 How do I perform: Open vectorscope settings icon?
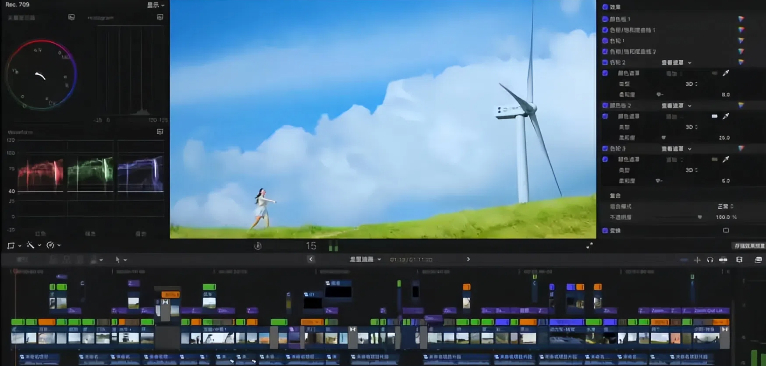pos(71,17)
